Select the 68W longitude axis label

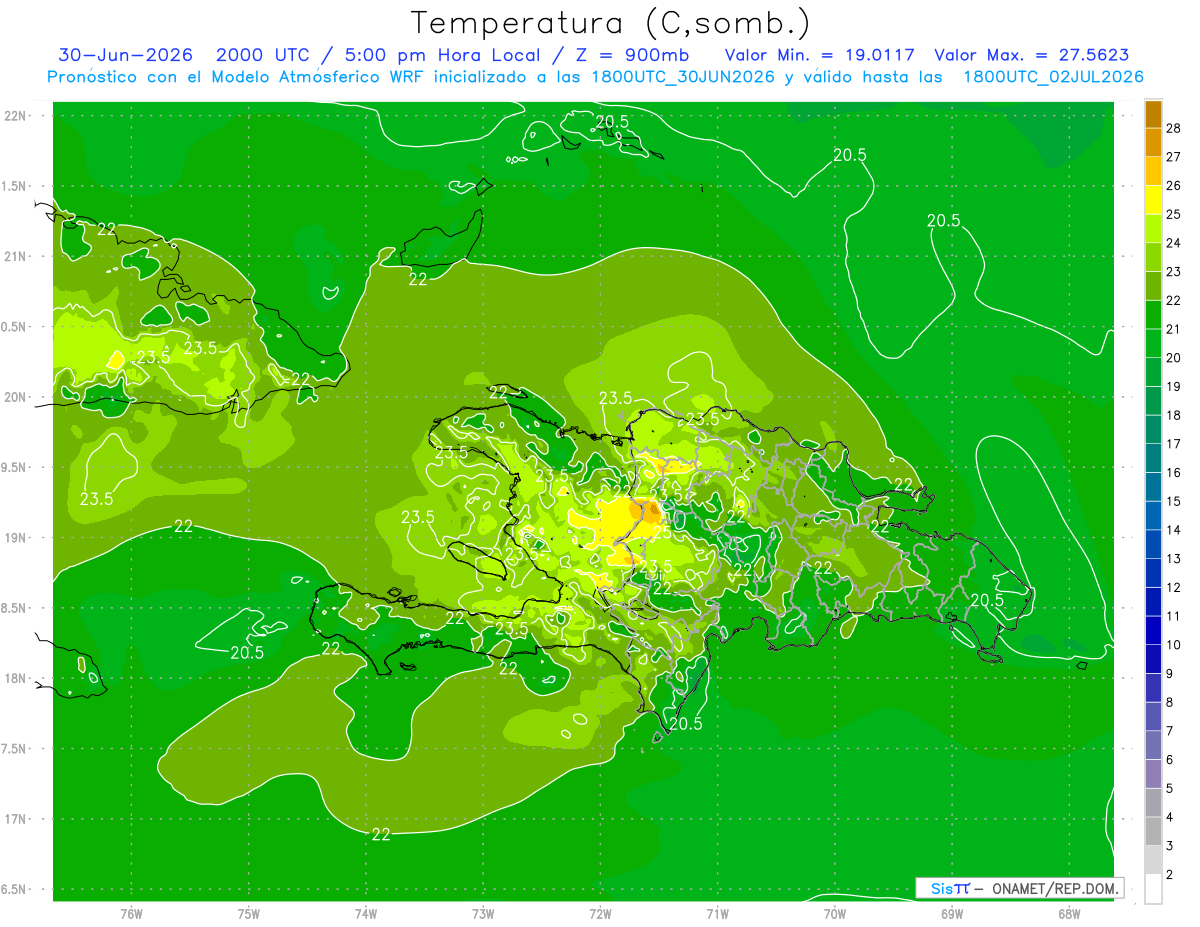point(1068,914)
